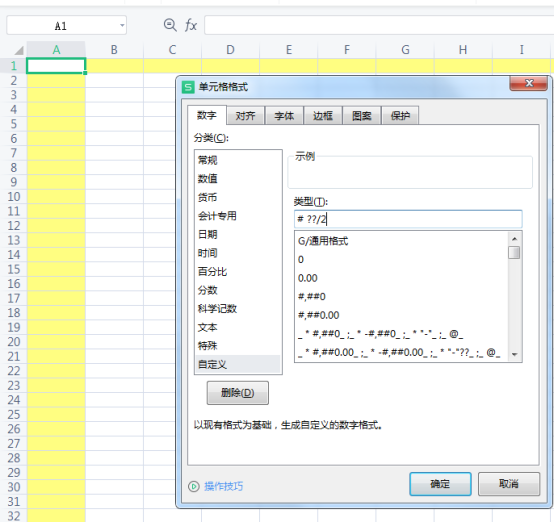Click the 类型 format code input field
Image resolution: width=554 pixels, height=523 pixels.
(x=408, y=219)
